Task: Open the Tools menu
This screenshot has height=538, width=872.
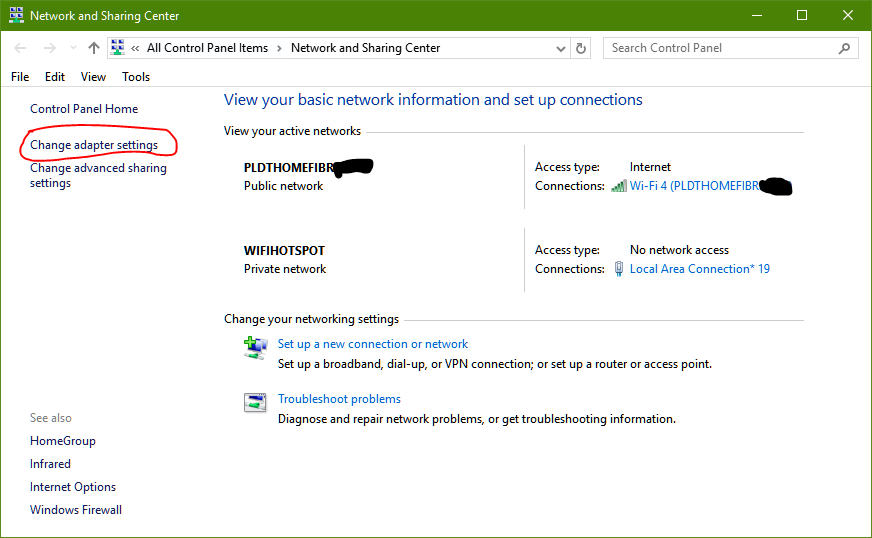Action: [x=136, y=77]
